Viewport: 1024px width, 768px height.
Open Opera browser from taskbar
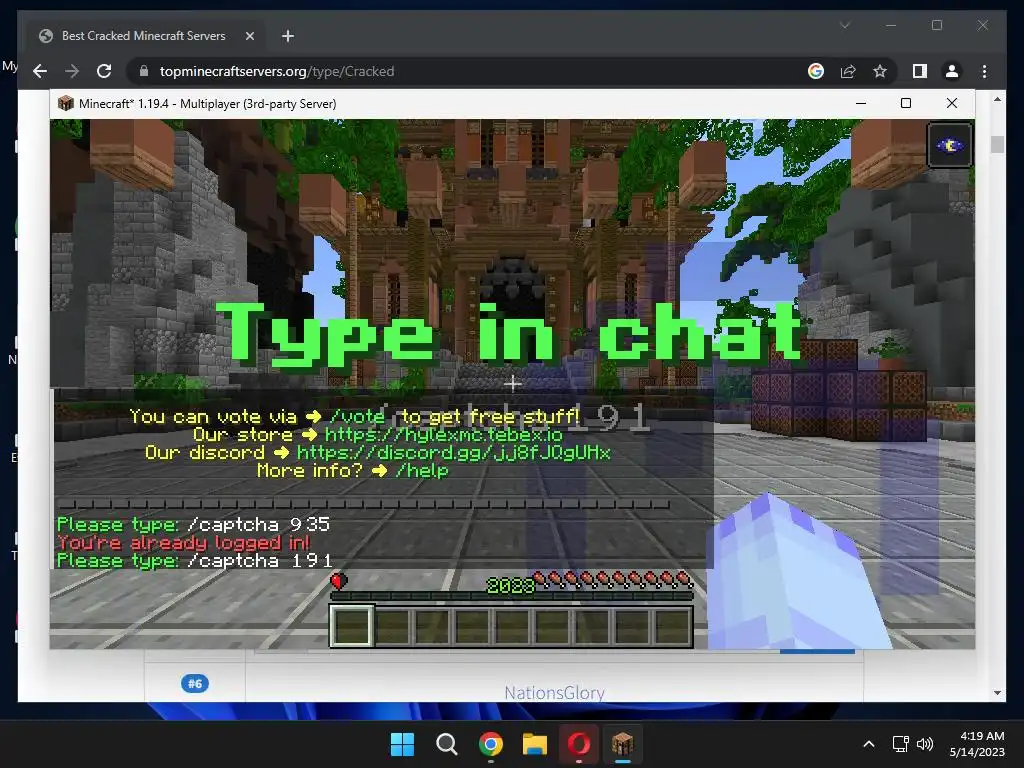pos(579,744)
